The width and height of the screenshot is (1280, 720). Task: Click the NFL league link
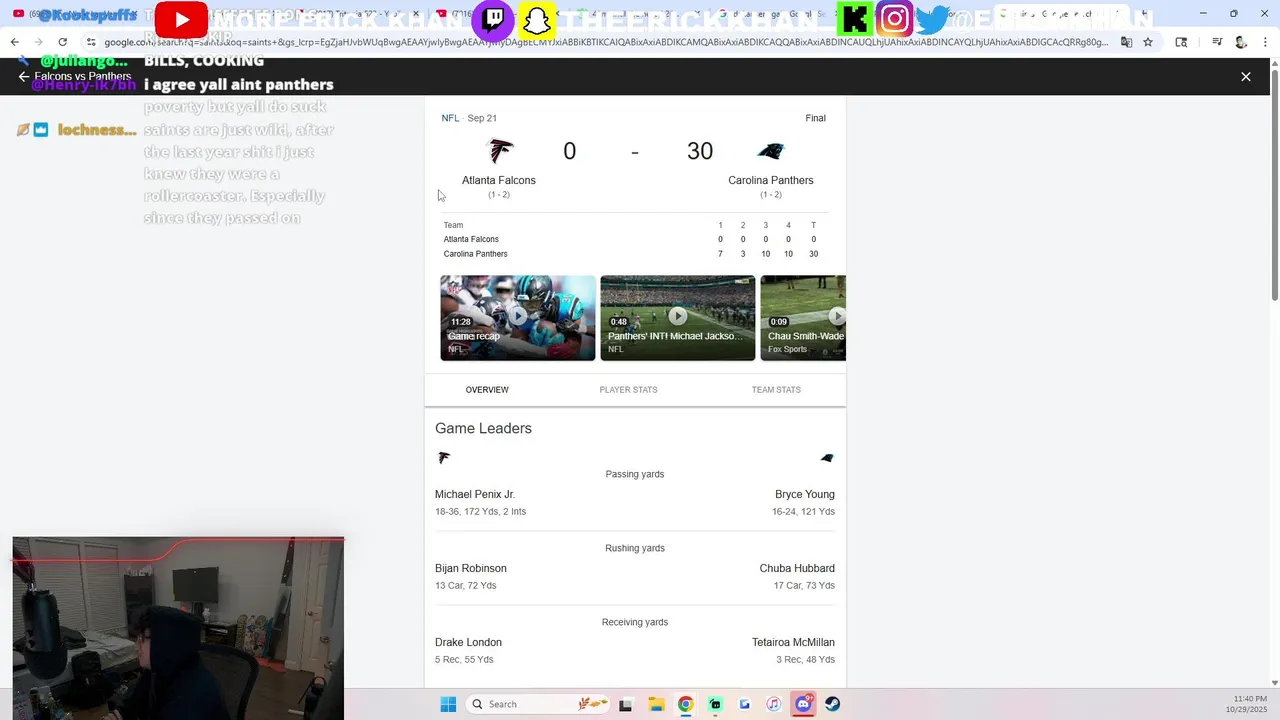click(450, 118)
